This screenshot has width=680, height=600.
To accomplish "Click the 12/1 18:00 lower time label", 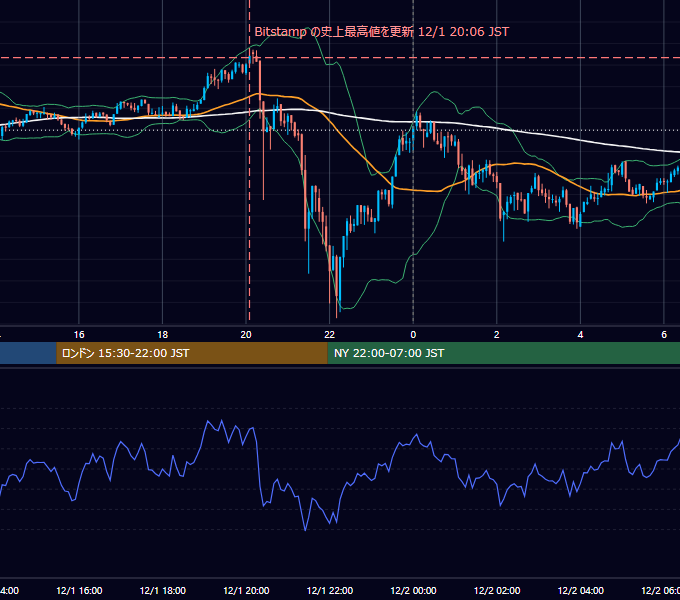I will pos(163,590).
